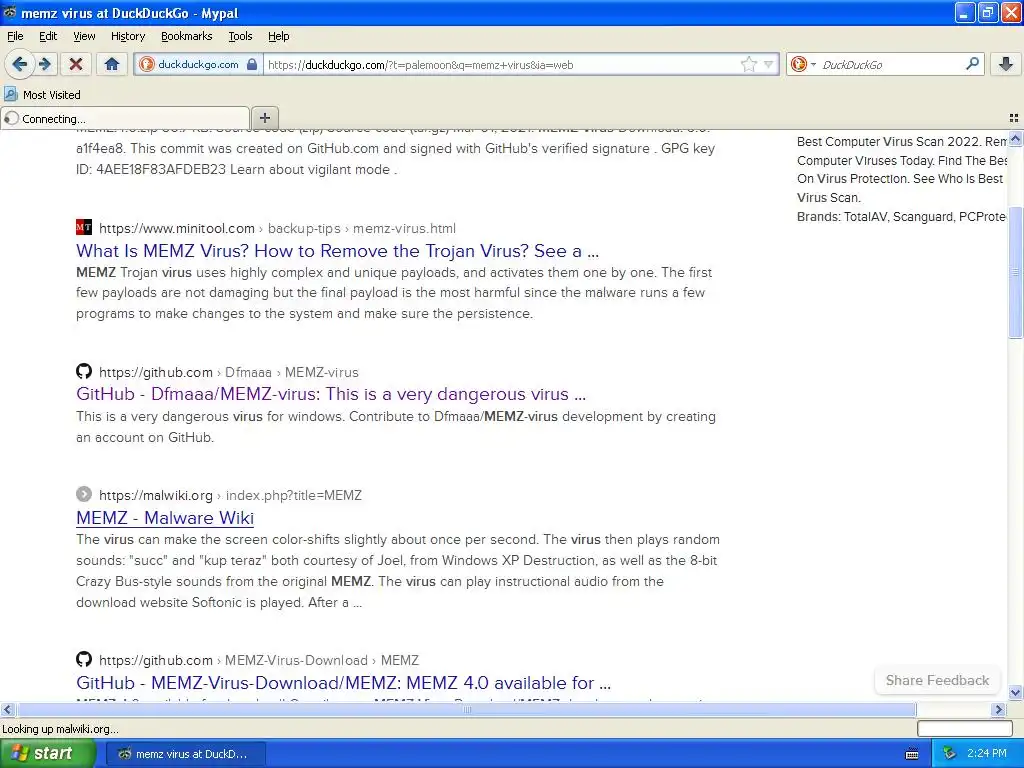
Task: Open the search engine selector dropdown
Action: pos(803,64)
